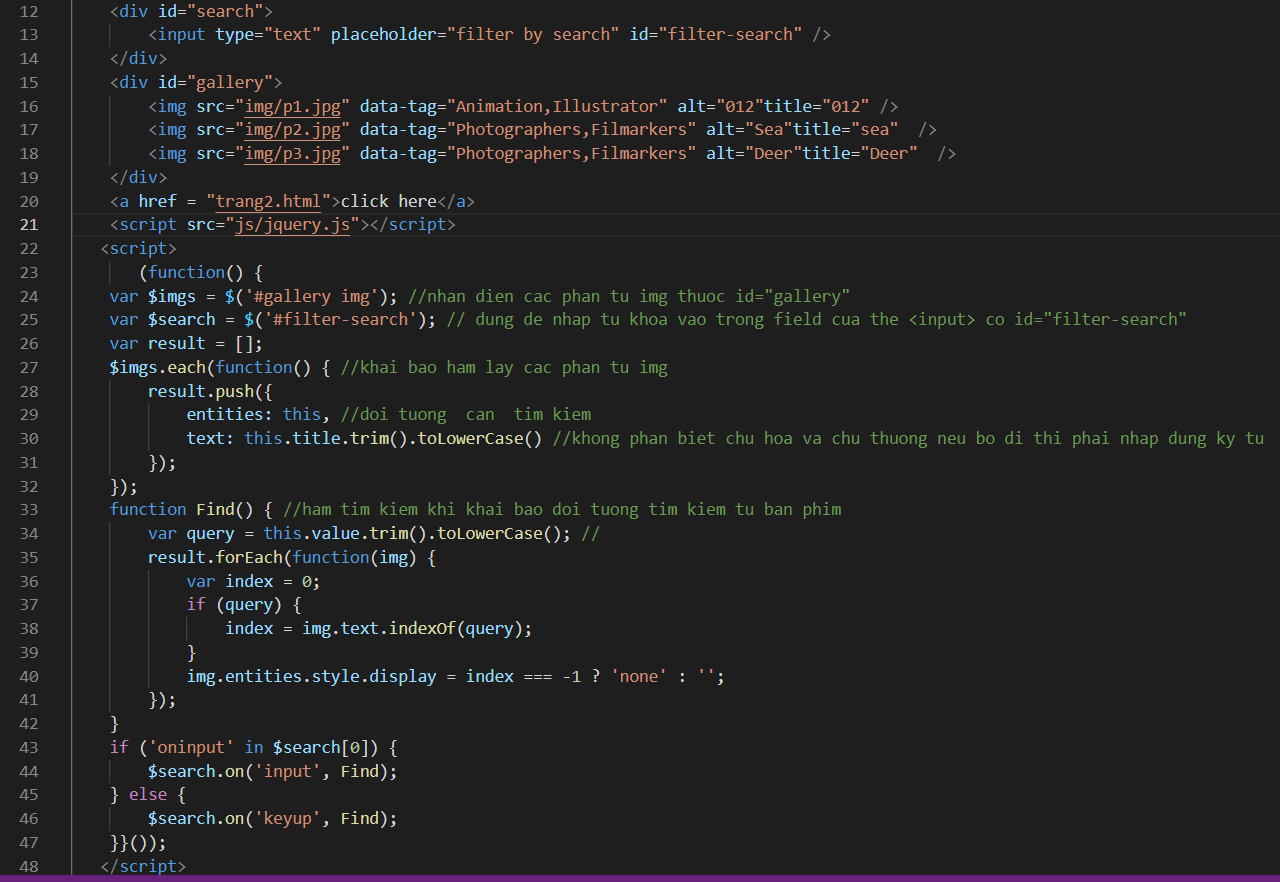Click the Find function name declaration
The height and width of the screenshot is (882, 1280).
click(216, 509)
